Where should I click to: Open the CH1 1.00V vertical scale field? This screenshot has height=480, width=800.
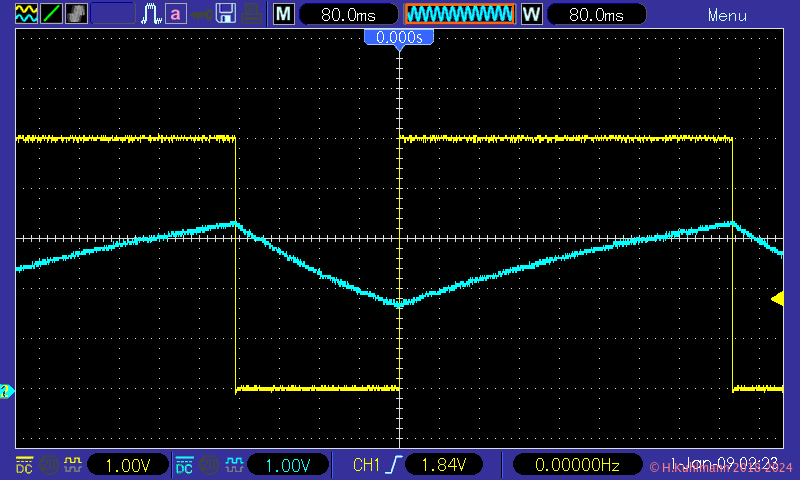[x=129, y=464]
